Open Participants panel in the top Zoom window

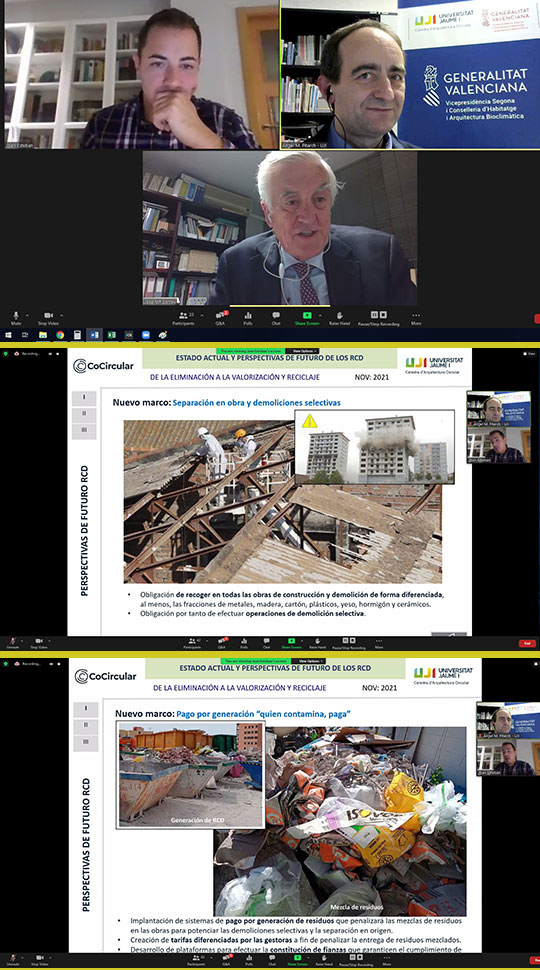point(184,318)
